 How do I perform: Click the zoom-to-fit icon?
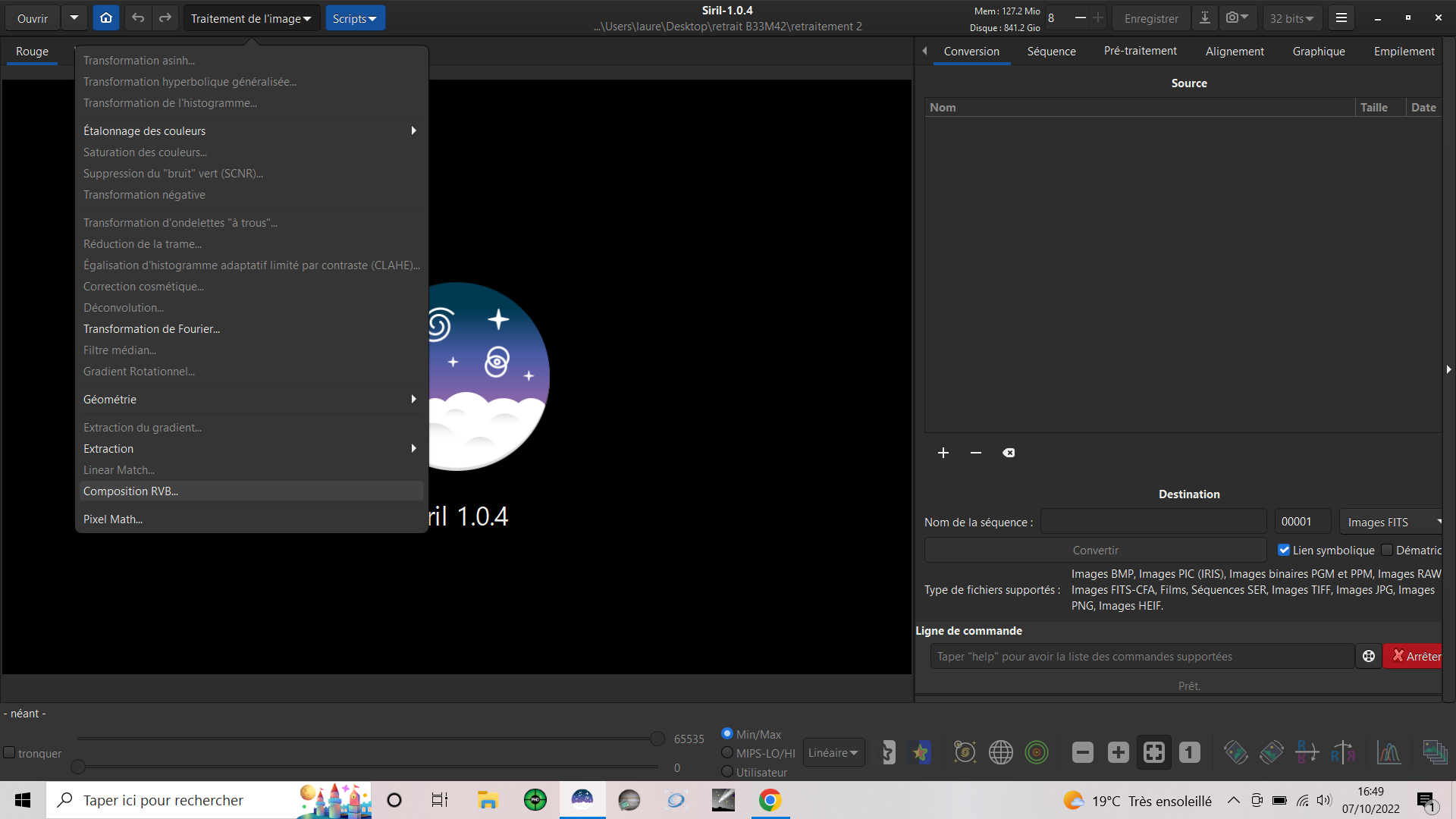[x=1153, y=752]
